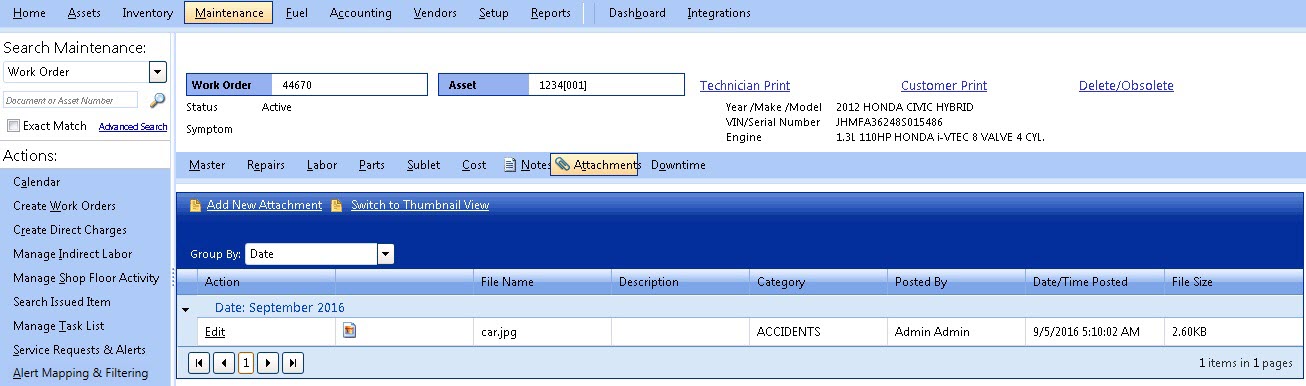Open the Integrations menu item
The width and height of the screenshot is (1306, 386).
coord(719,13)
